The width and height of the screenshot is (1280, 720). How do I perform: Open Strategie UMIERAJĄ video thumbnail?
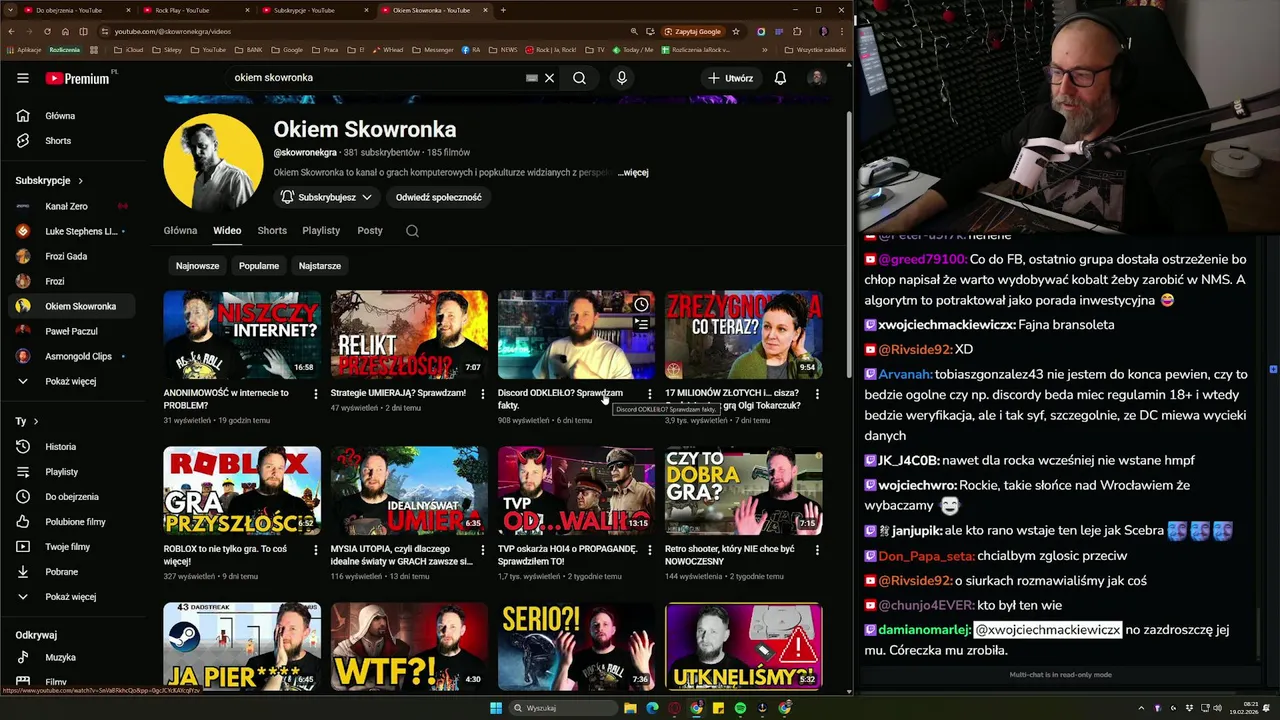(x=409, y=334)
